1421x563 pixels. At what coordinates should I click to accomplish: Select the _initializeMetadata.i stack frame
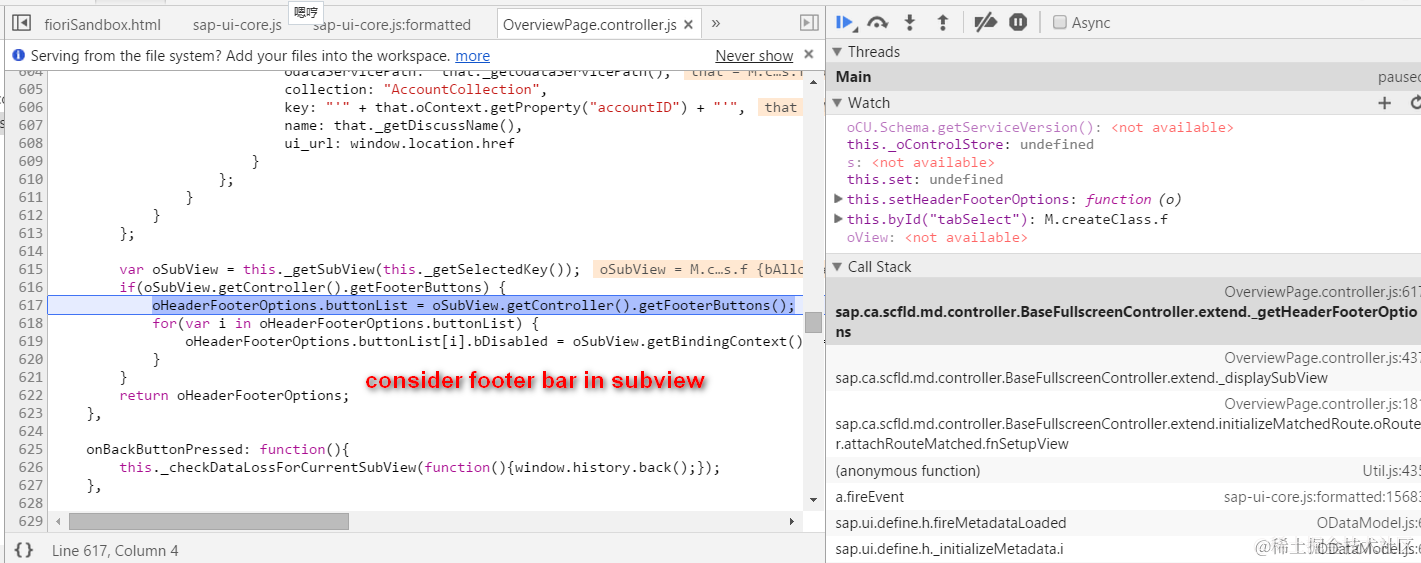tap(1123, 549)
